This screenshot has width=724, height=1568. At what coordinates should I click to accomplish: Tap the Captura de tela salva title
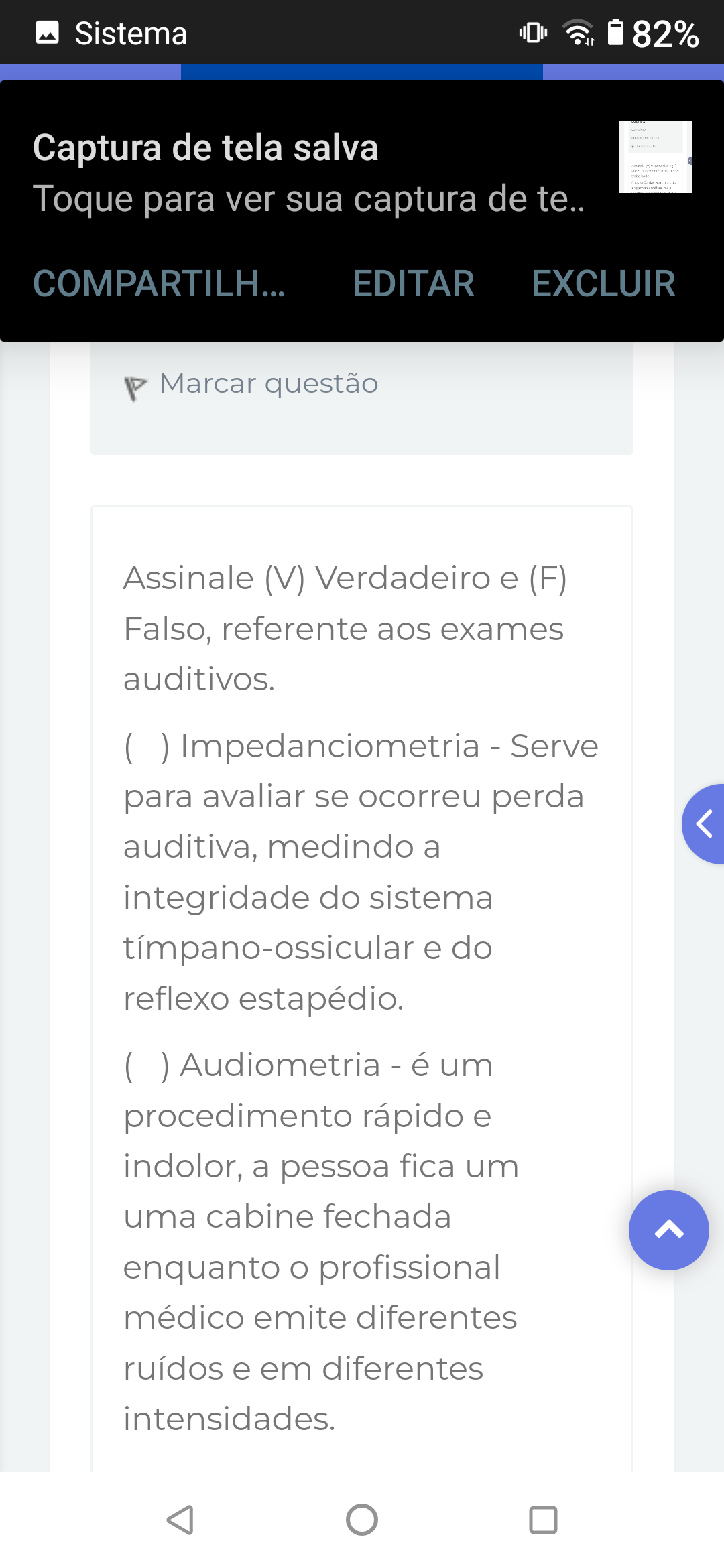click(x=206, y=147)
